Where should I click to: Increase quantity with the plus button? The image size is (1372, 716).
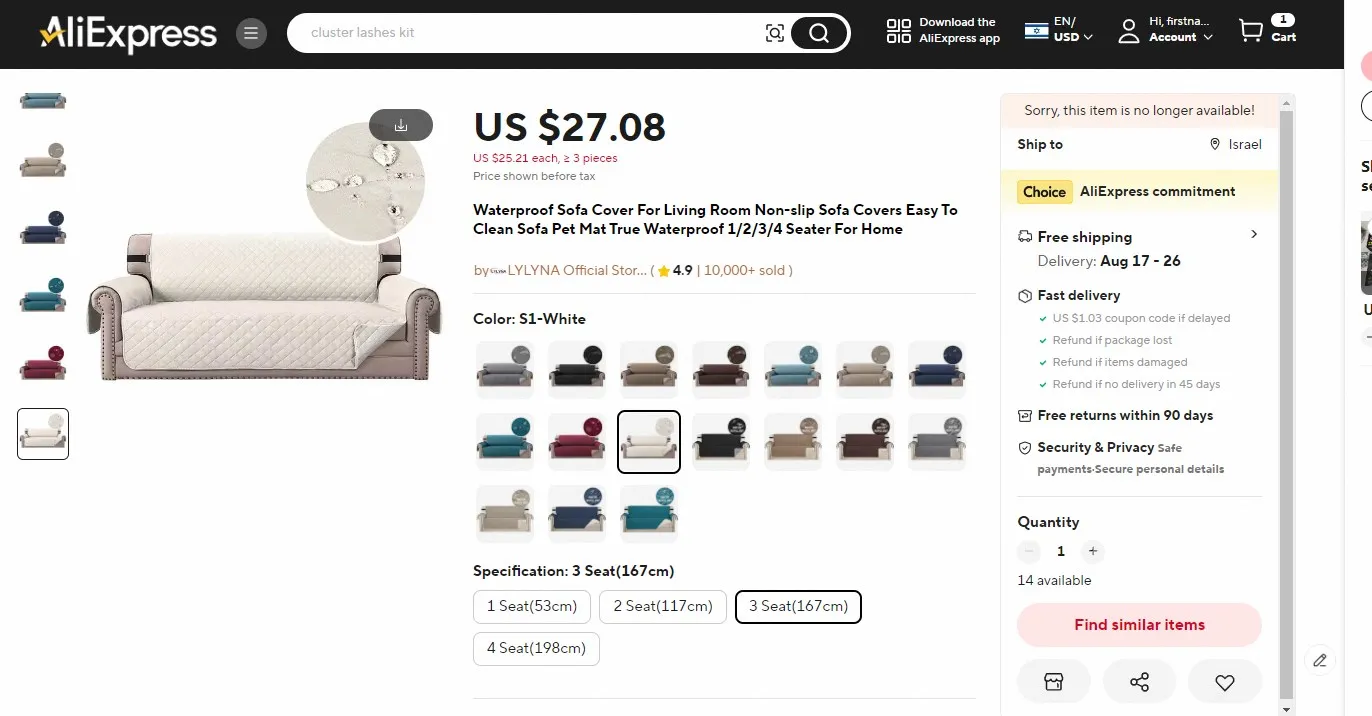[x=1093, y=551]
